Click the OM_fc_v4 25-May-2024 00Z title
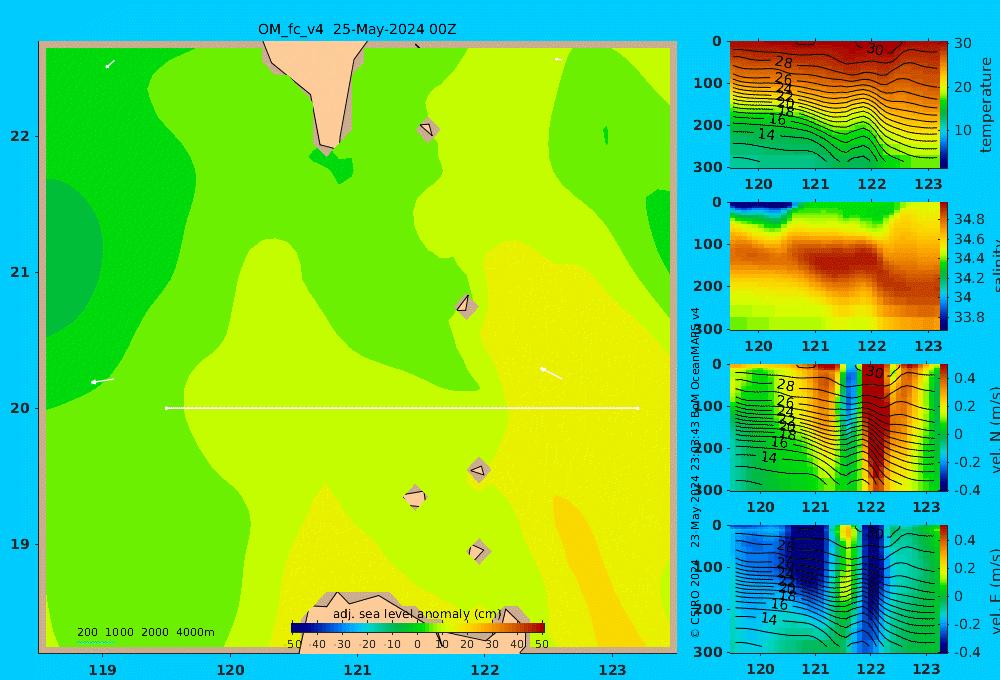The width and height of the screenshot is (1000, 680). [x=357, y=29]
